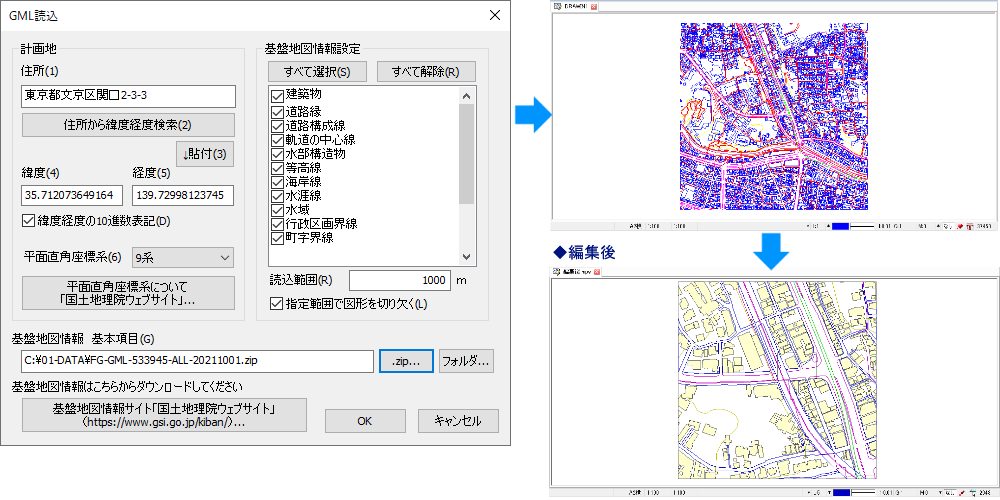Toggle the 建築物 checkbox

coord(277,96)
